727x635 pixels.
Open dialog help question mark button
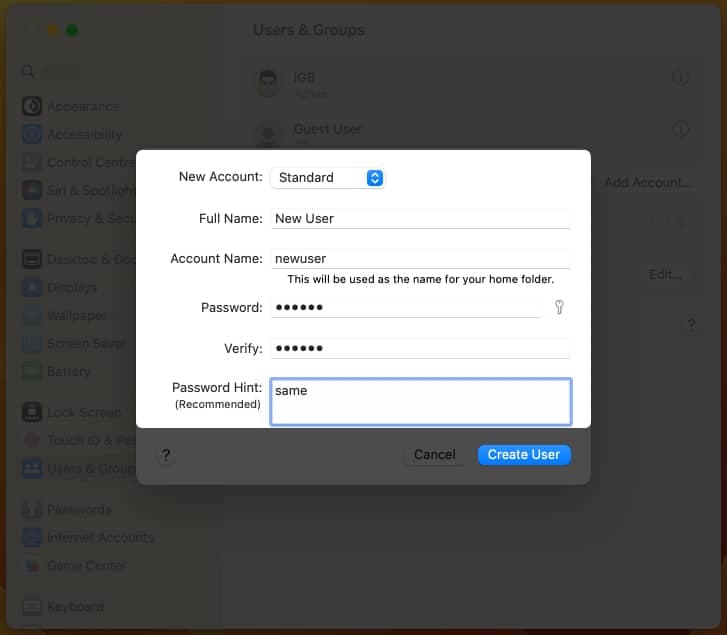tap(166, 455)
